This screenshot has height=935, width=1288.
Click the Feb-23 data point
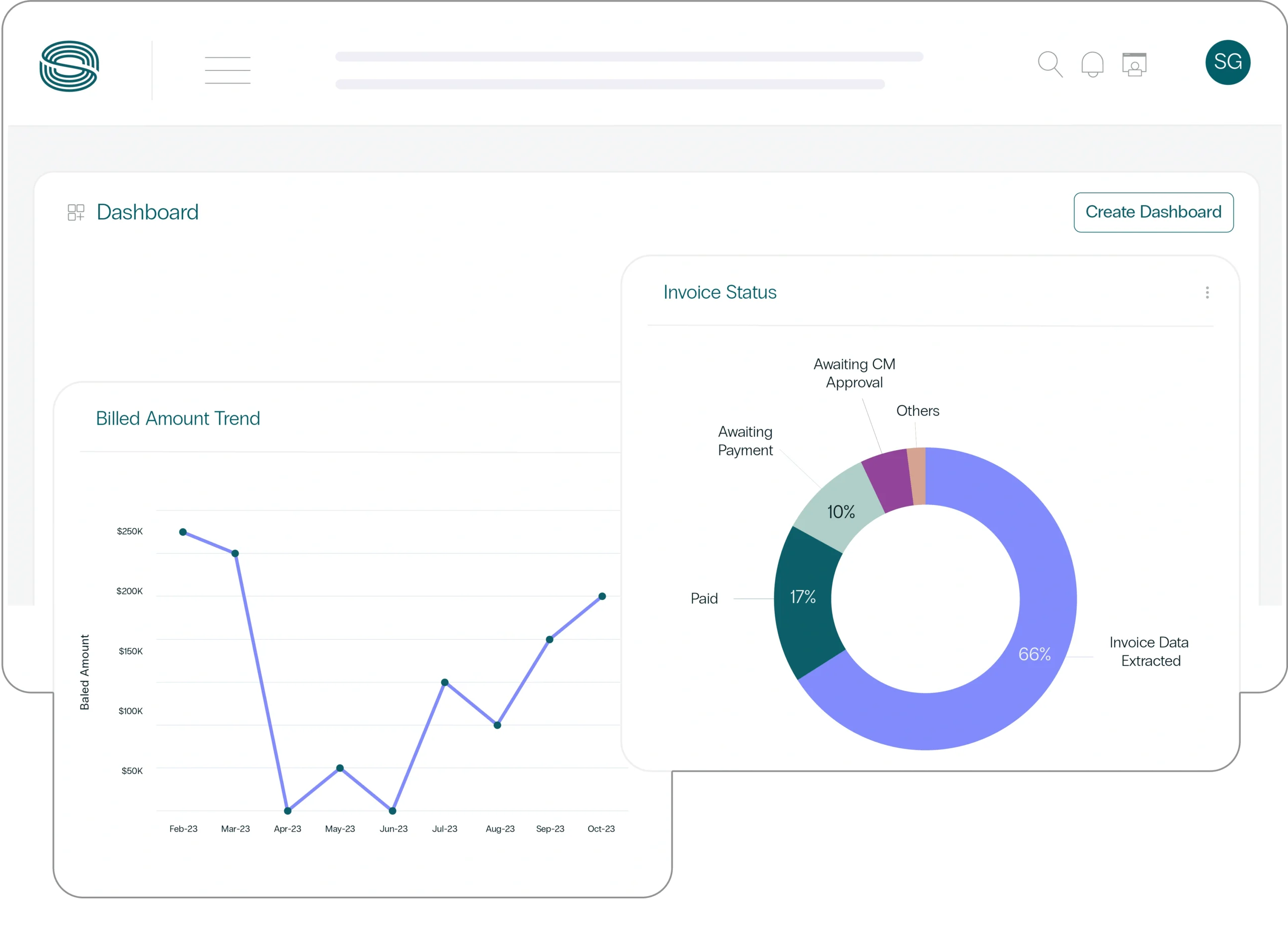[183, 532]
